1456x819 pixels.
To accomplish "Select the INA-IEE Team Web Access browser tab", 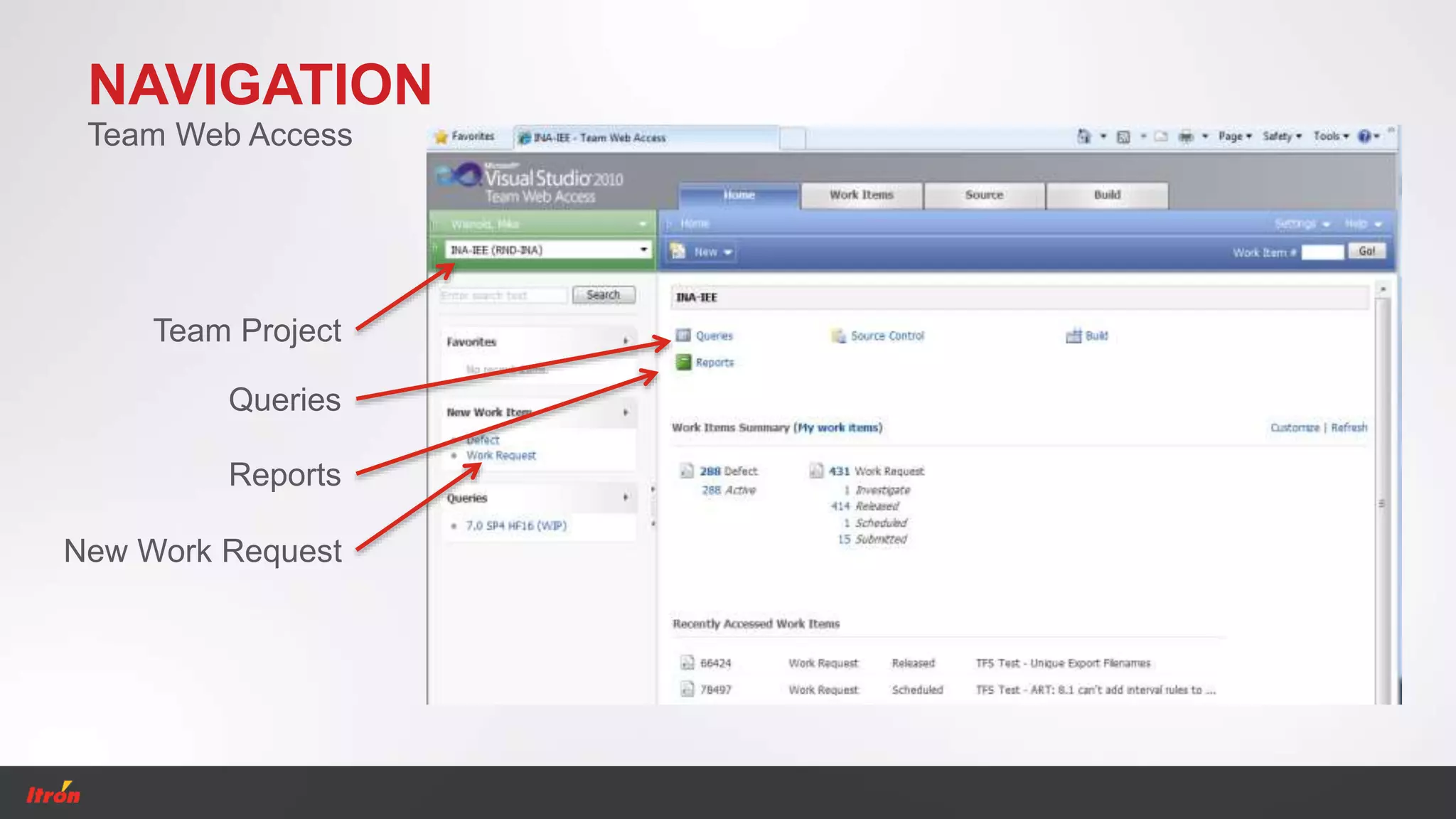I will (x=646, y=137).
